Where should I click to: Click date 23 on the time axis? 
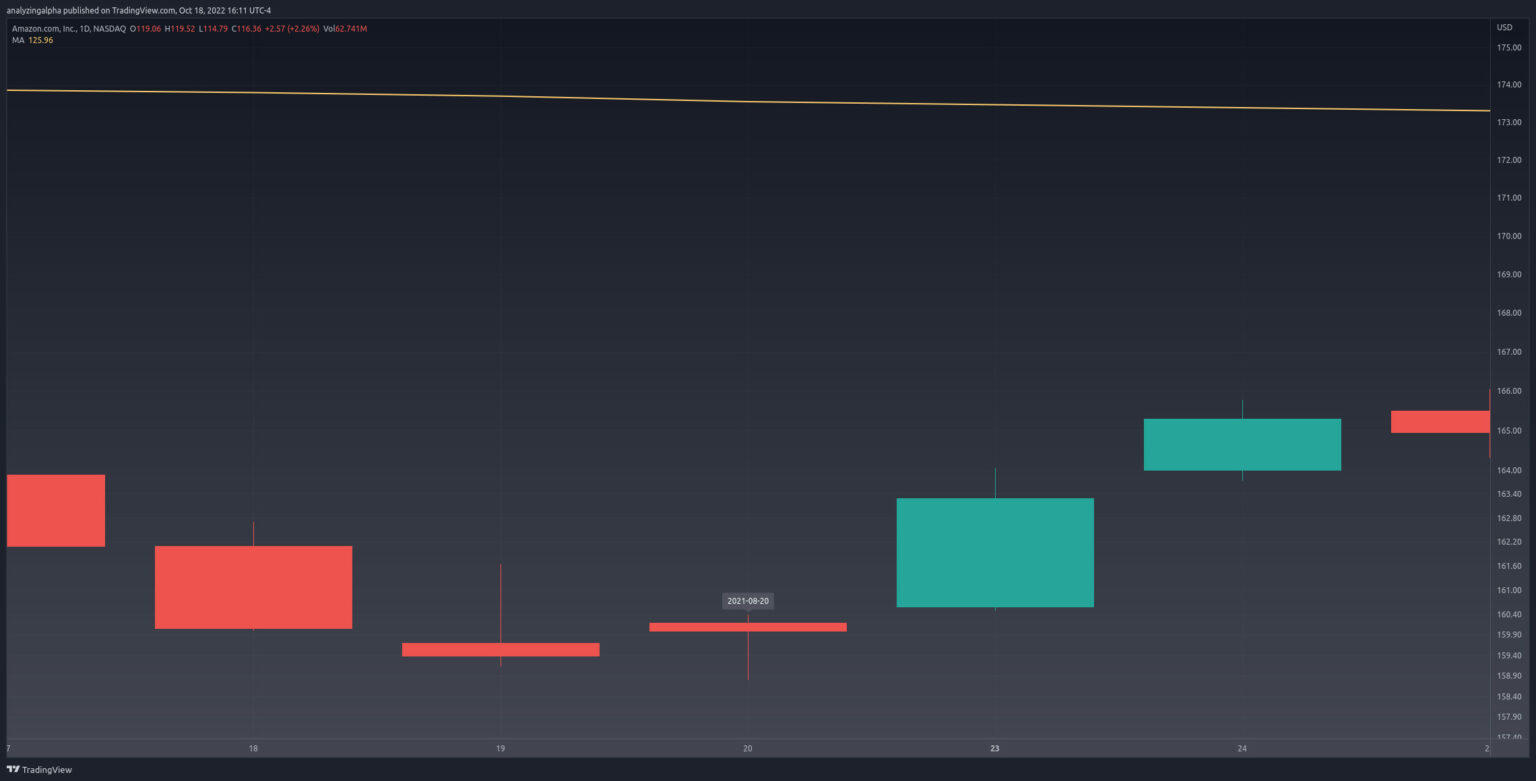[x=995, y=748]
